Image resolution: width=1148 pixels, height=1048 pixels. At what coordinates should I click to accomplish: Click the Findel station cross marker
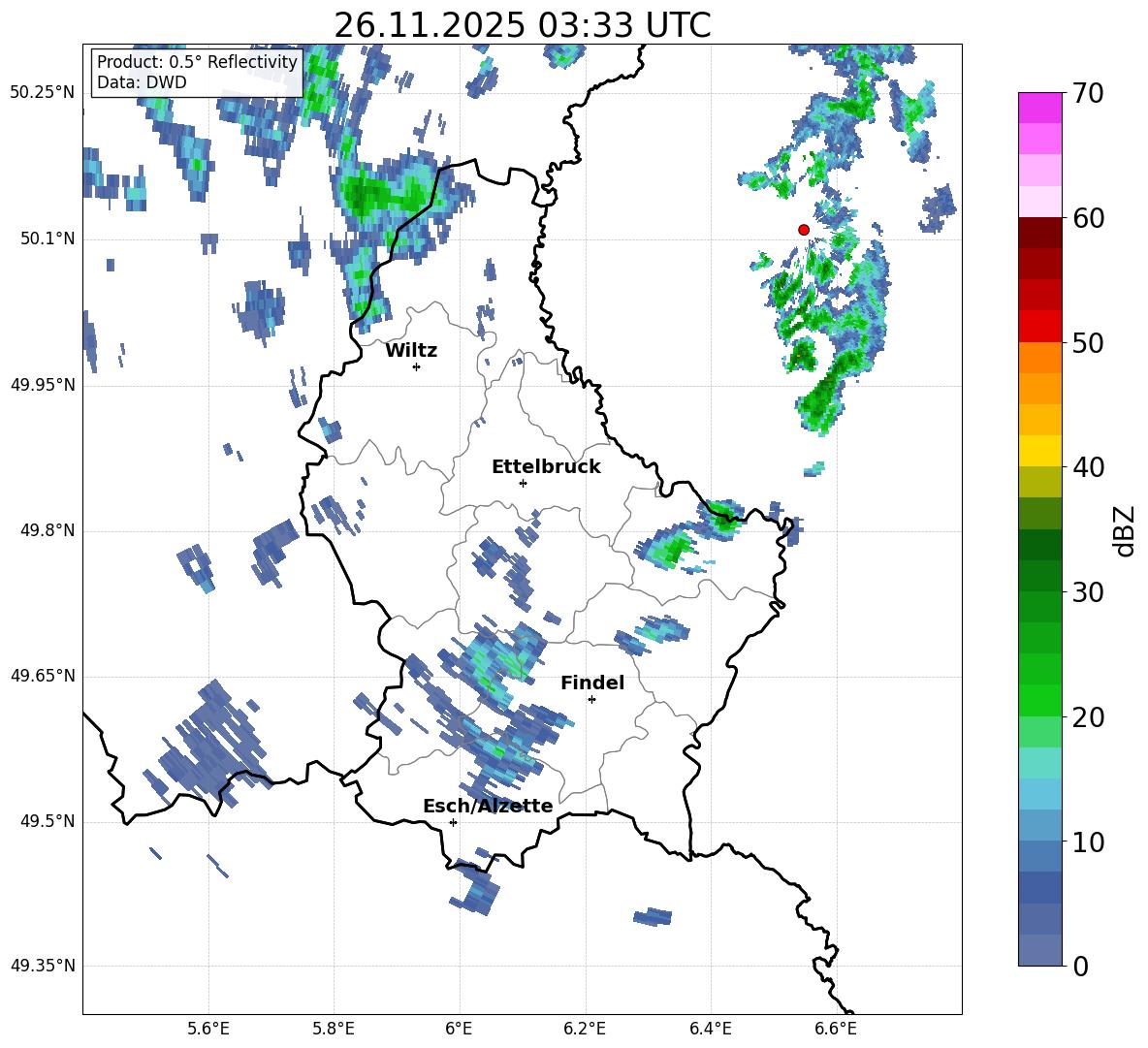[x=591, y=700]
